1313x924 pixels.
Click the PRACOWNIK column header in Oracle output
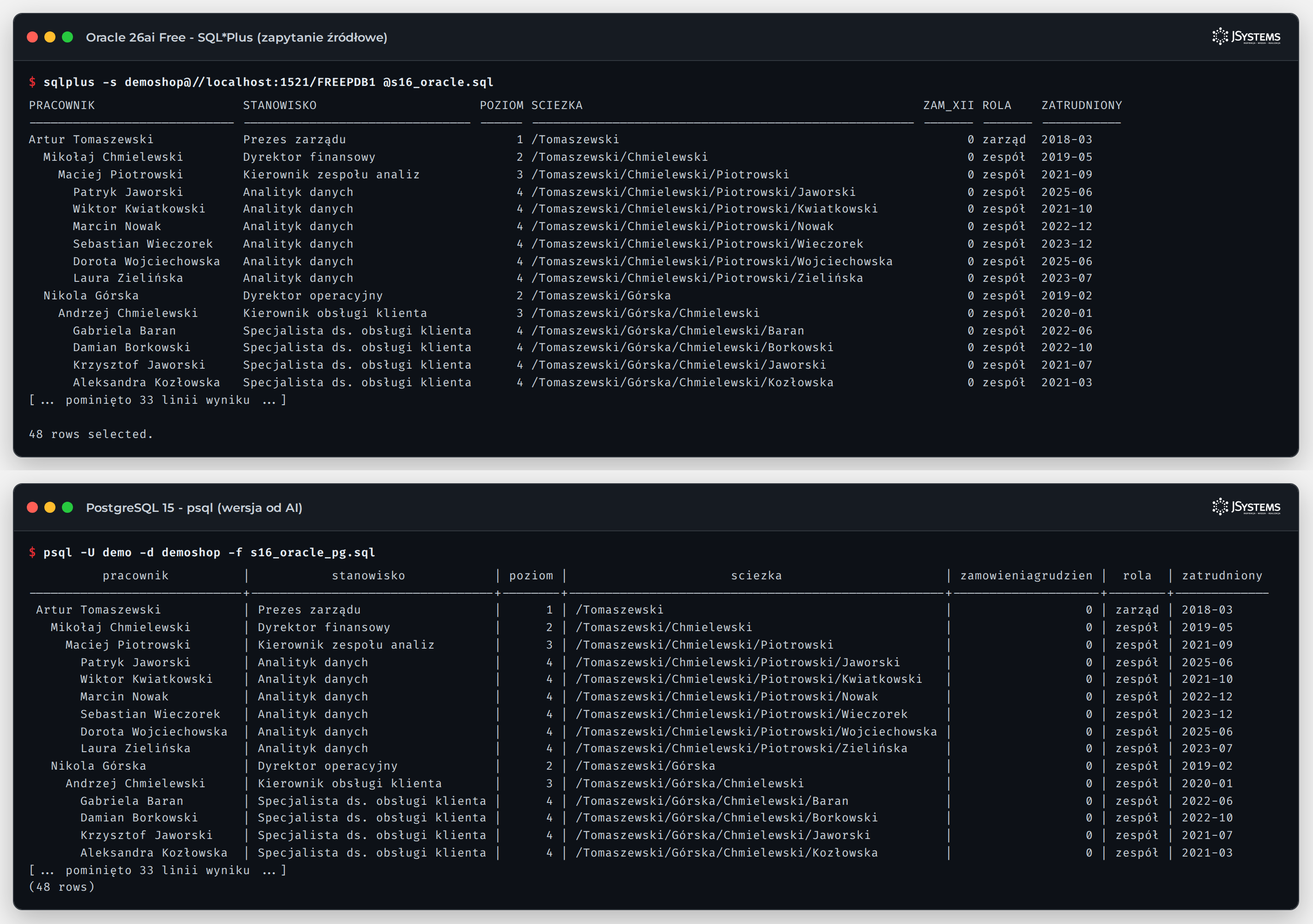pos(62,106)
